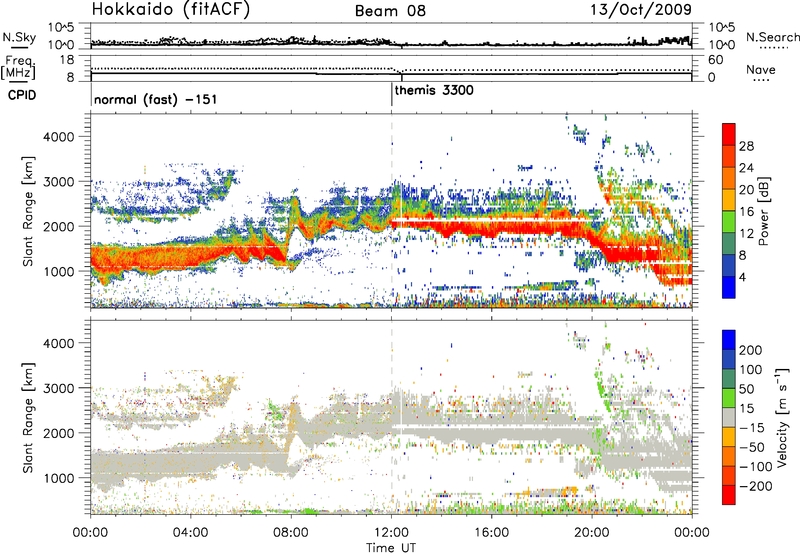Pick the red top segment of Power color bar

[729, 135]
